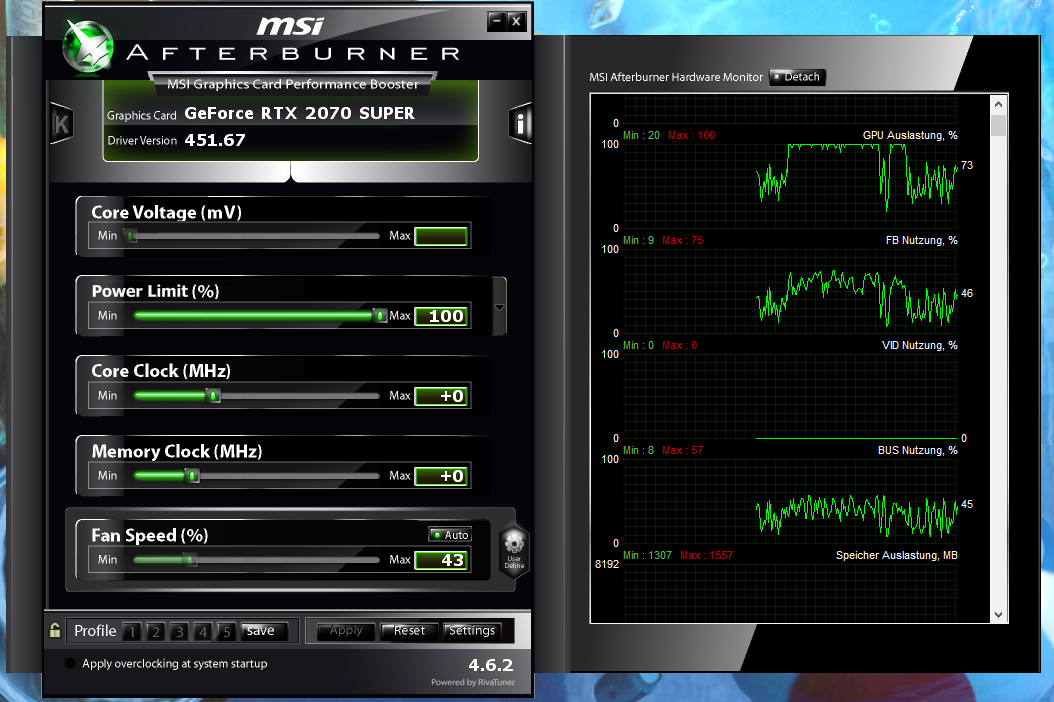
Task: Detach the Hardware Monitor window
Action: tap(797, 77)
